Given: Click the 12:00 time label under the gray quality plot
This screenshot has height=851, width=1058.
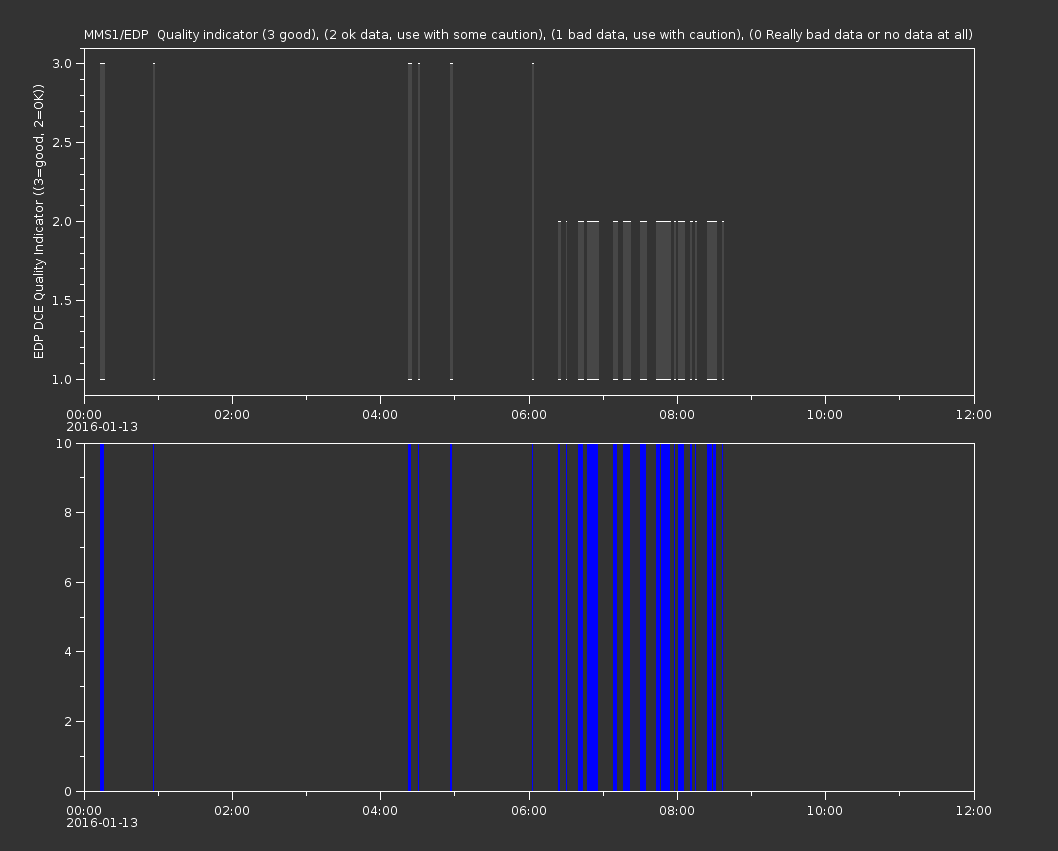Looking at the screenshot, I should (x=974, y=414).
